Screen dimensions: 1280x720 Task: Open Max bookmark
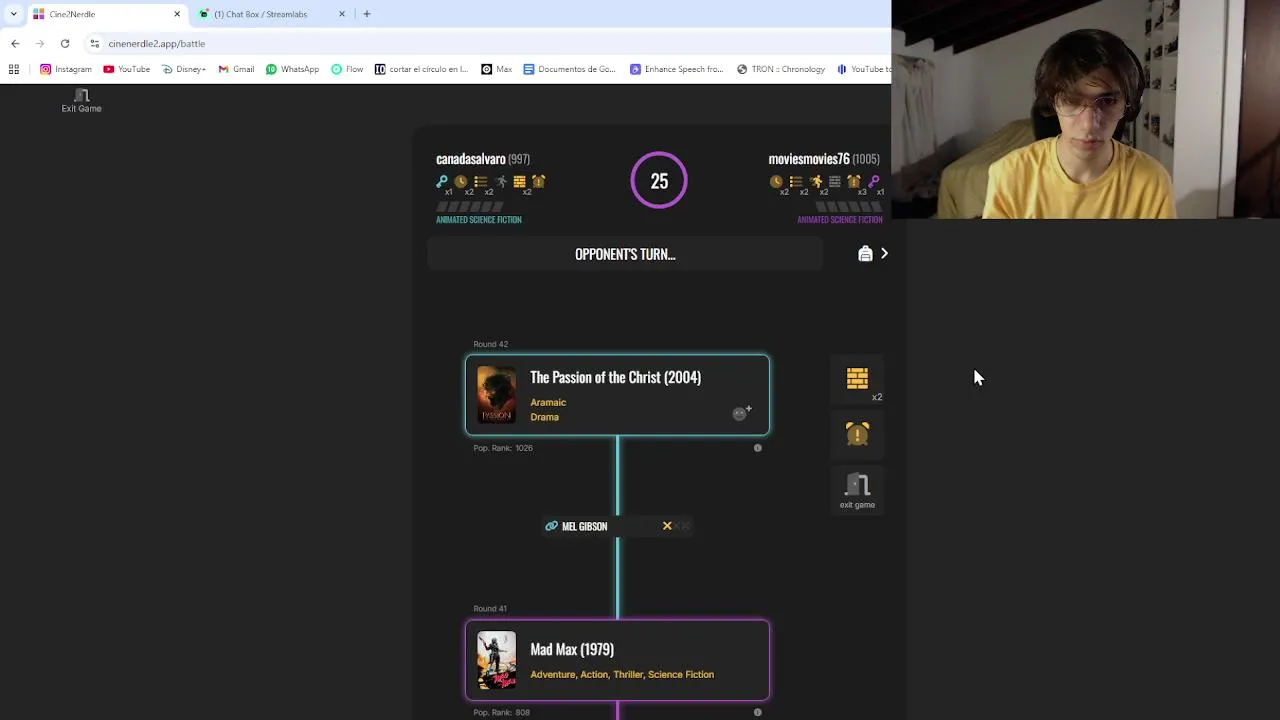coord(496,69)
